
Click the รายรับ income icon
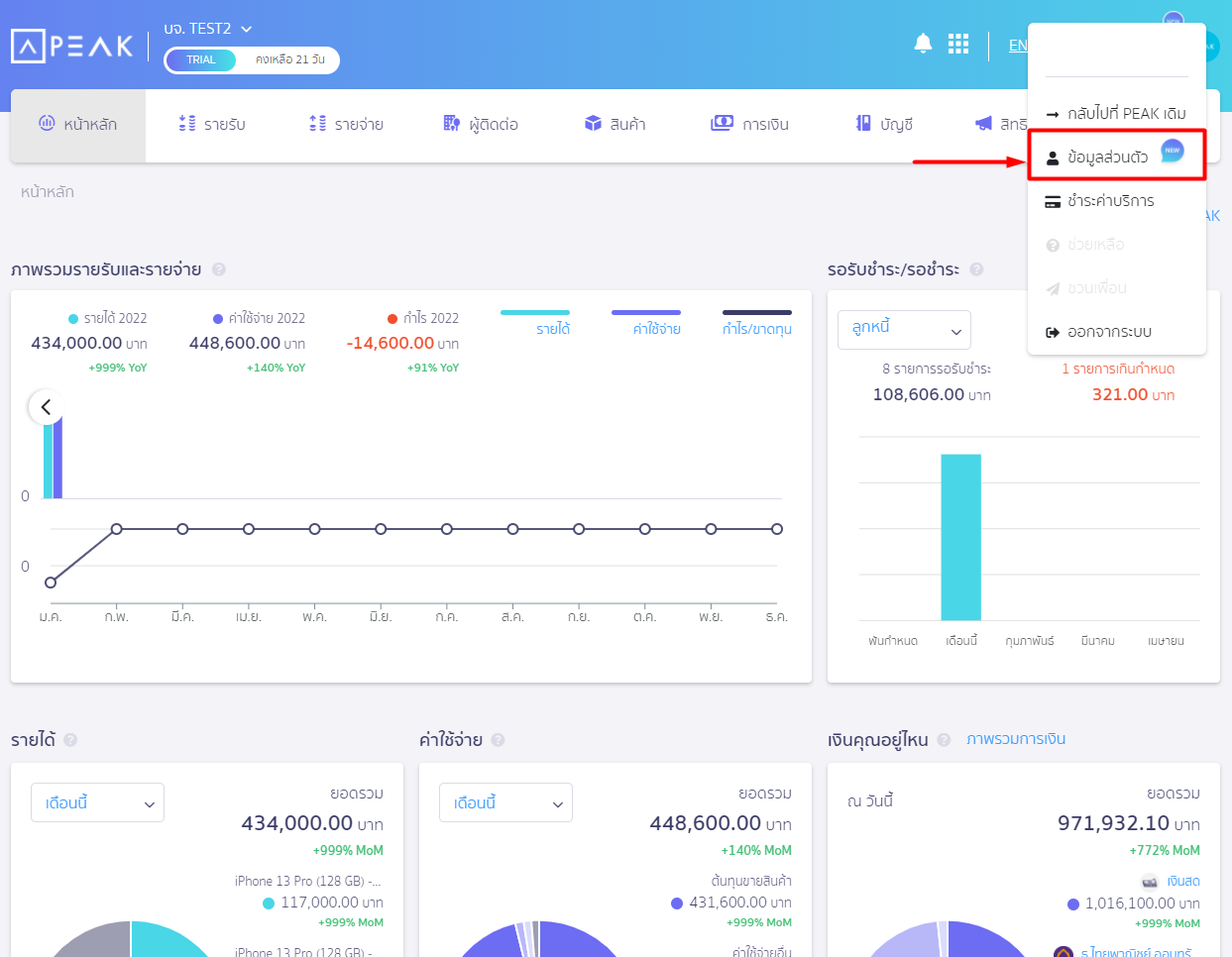(187, 123)
